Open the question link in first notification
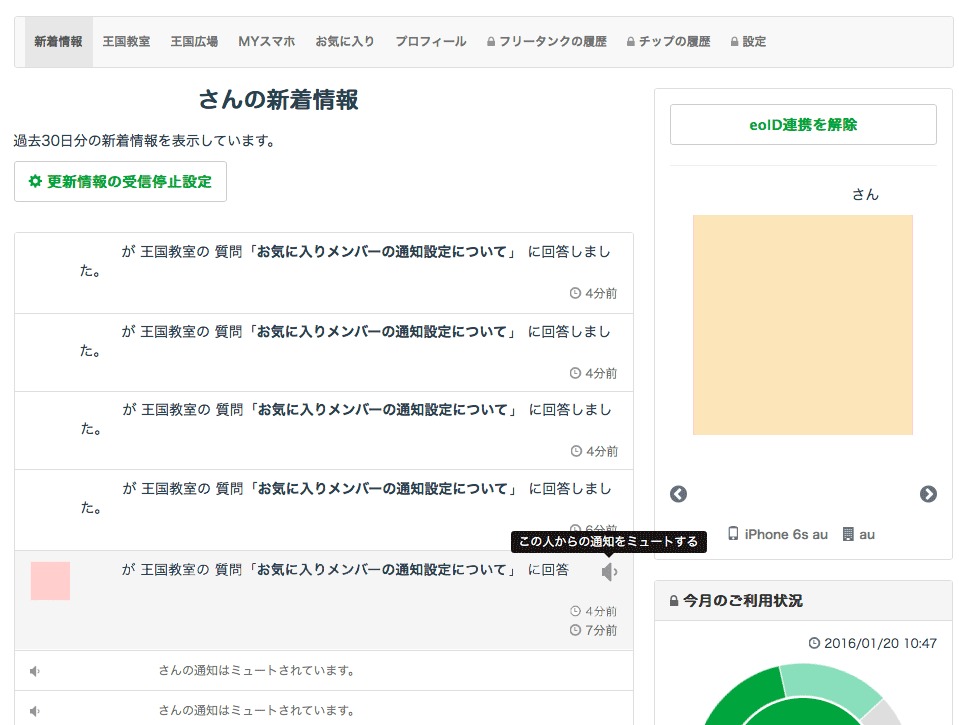This screenshot has height=725, width=959. [x=383, y=252]
